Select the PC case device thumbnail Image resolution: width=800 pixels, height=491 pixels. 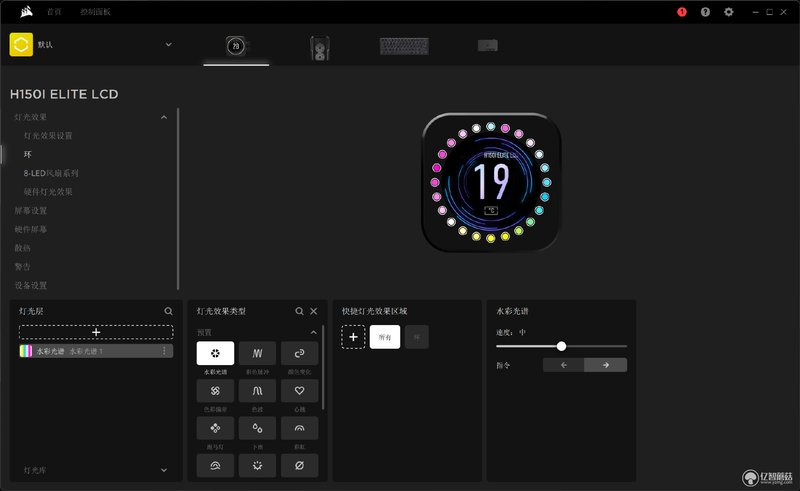[x=320, y=48]
